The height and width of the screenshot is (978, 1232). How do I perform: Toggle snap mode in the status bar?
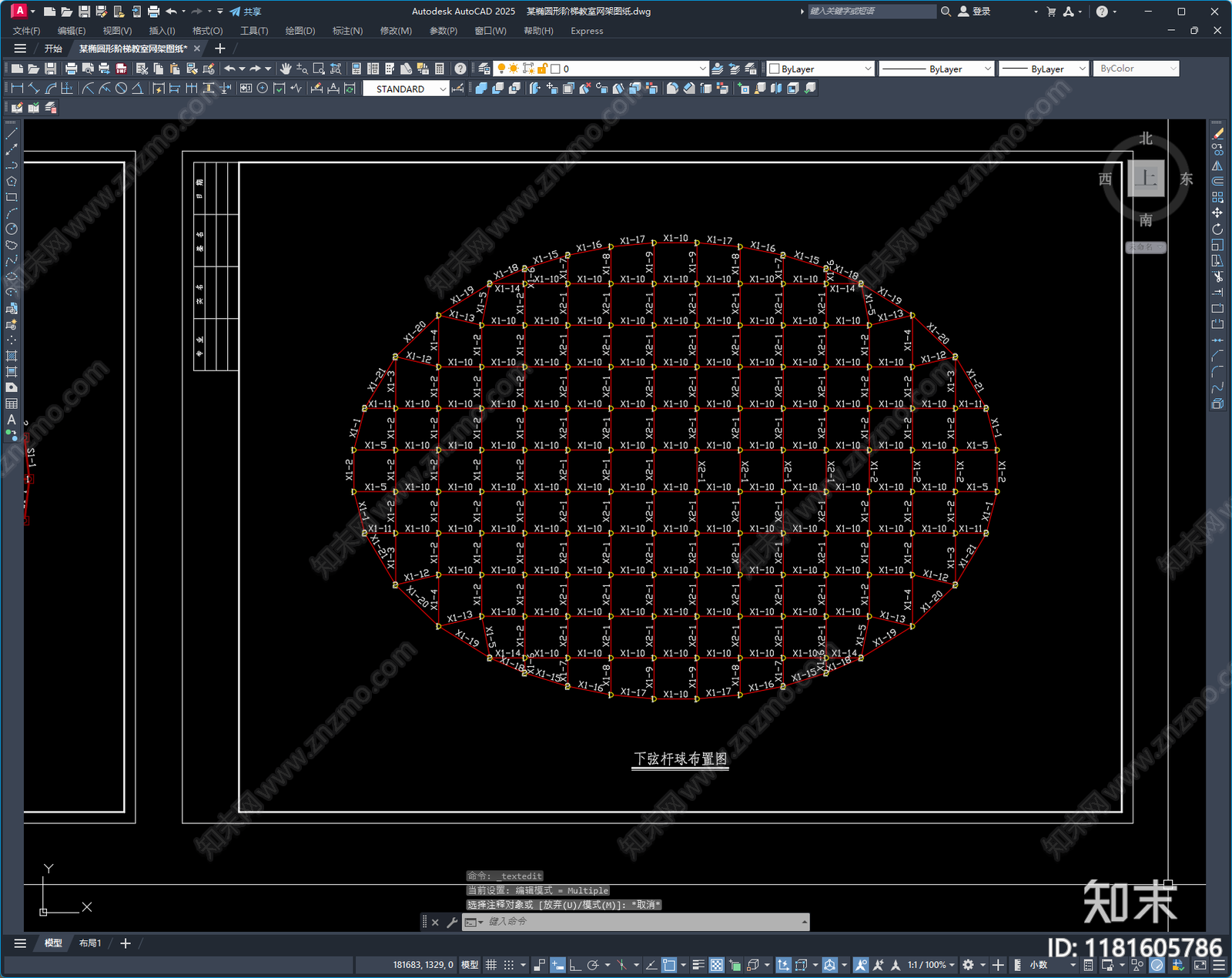click(509, 965)
